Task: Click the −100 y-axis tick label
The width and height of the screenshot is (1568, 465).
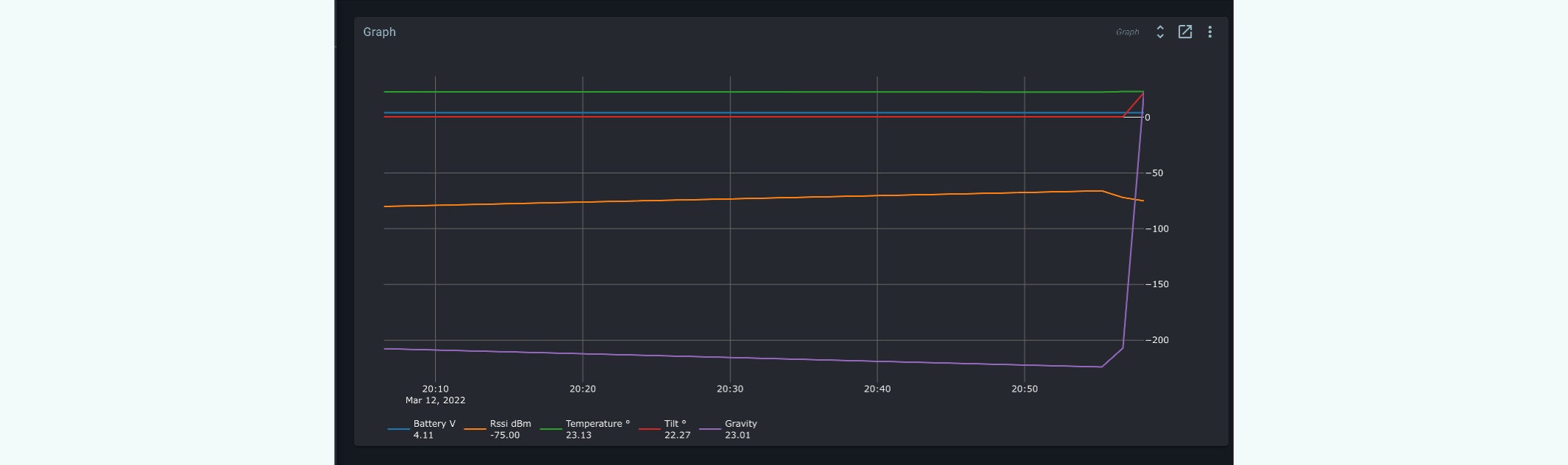Action: [1157, 229]
